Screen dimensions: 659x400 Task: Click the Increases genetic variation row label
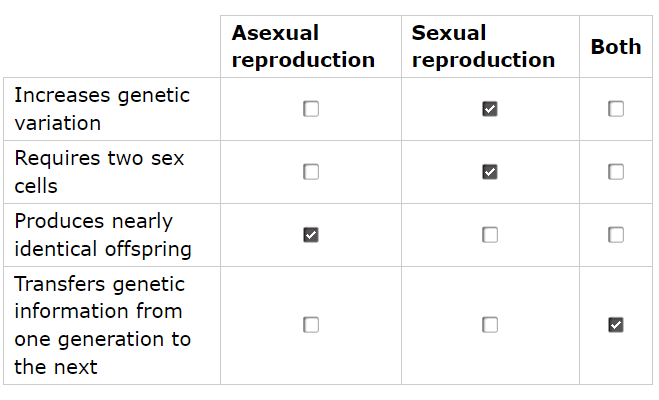point(102,109)
